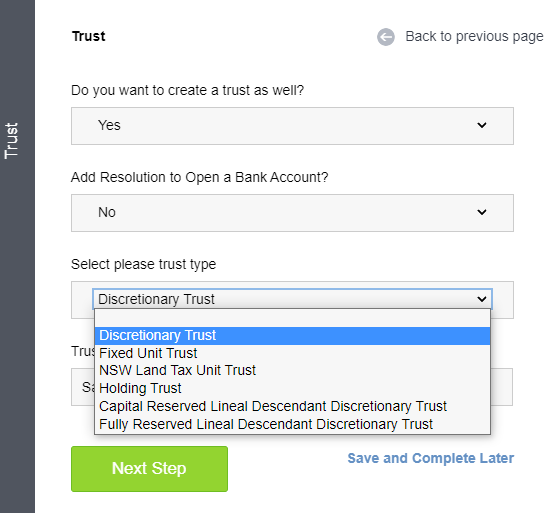Viewport: 553px width, 513px height.
Task: Click the Next Step button
Action: coord(149,469)
